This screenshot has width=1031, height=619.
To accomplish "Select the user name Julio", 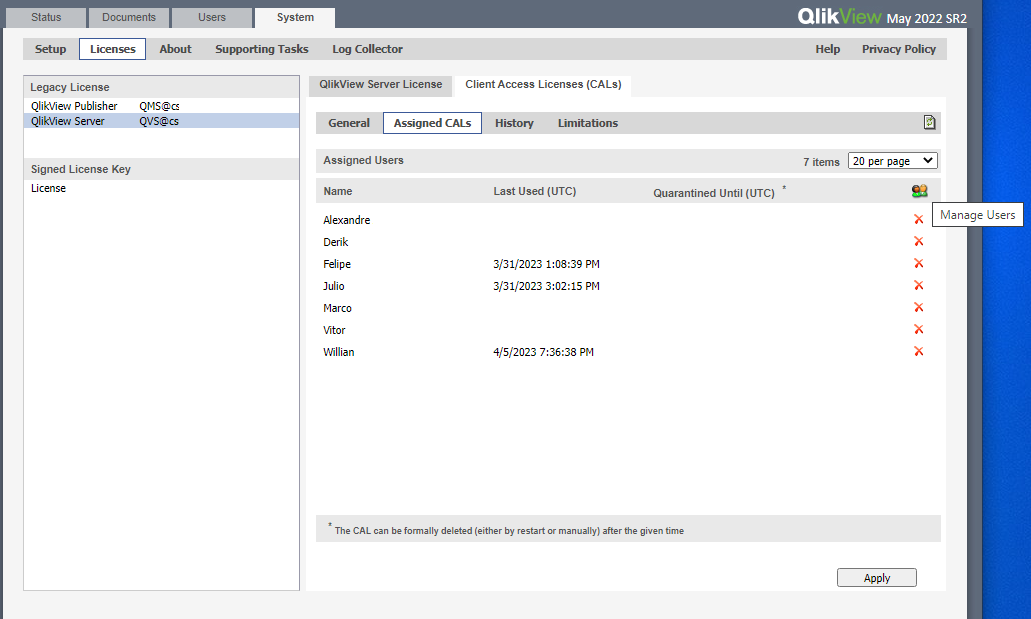I will 333,286.
